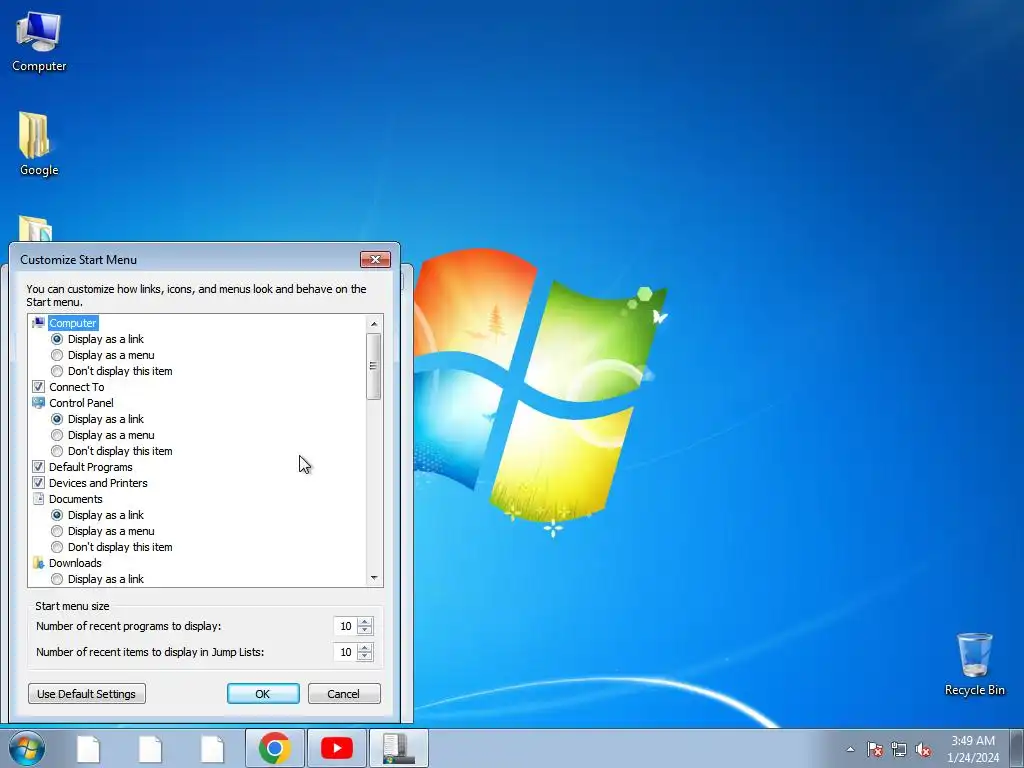1024x768 pixels.
Task: Open YouTube from the taskbar
Action: tap(337, 748)
